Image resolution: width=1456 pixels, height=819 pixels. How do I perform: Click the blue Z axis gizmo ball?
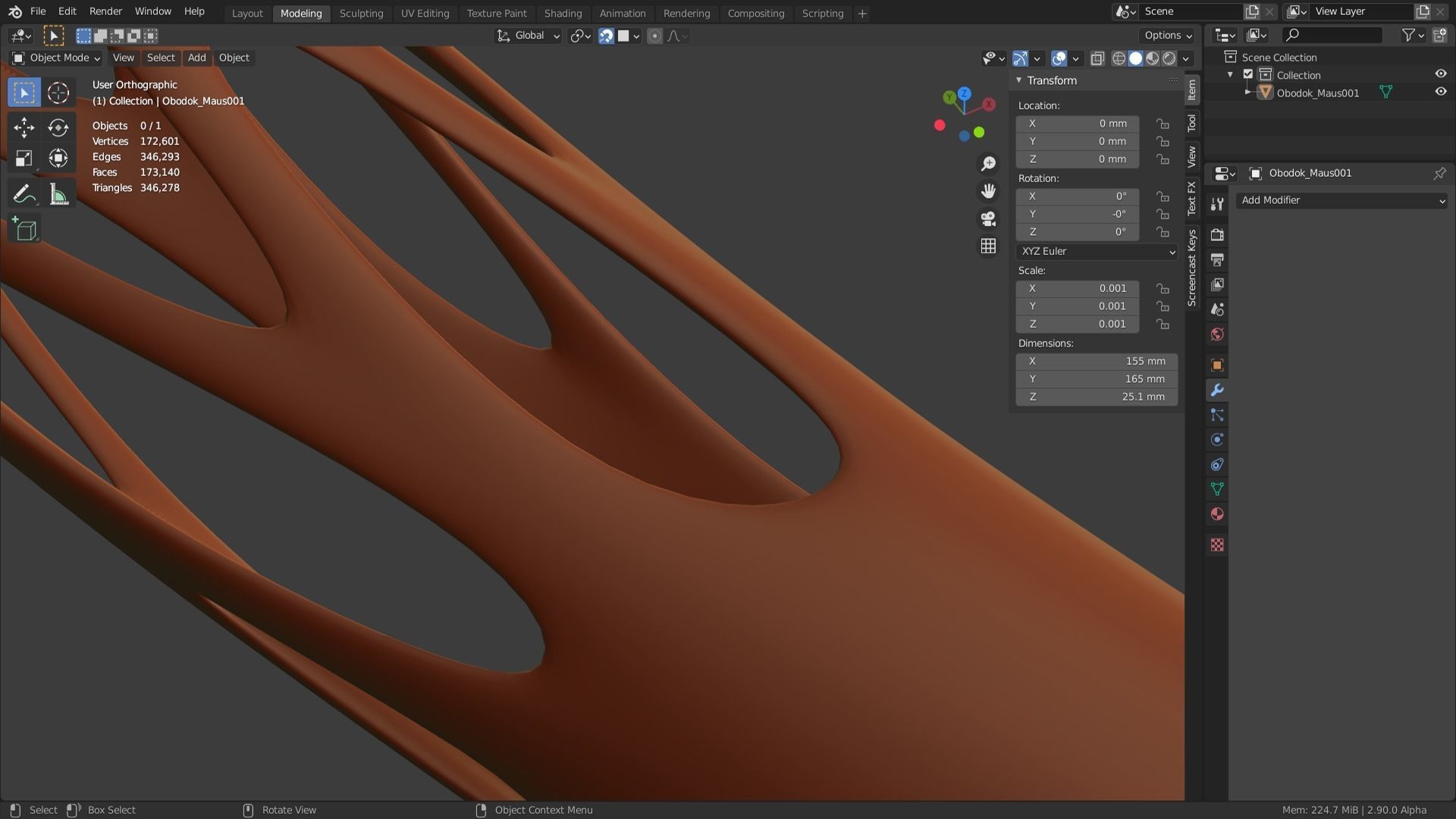pos(964,93)
